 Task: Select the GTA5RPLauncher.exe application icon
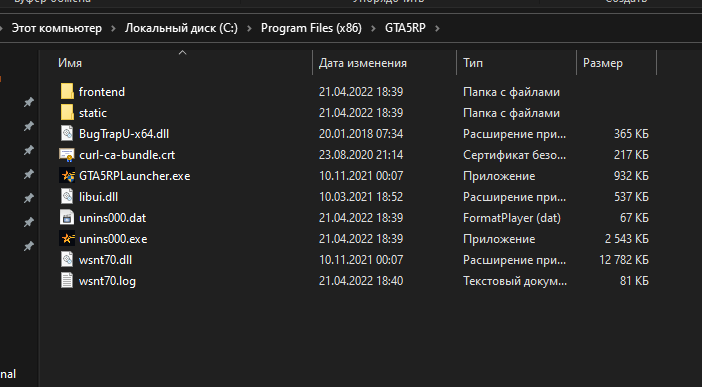(x=67, y=176)
